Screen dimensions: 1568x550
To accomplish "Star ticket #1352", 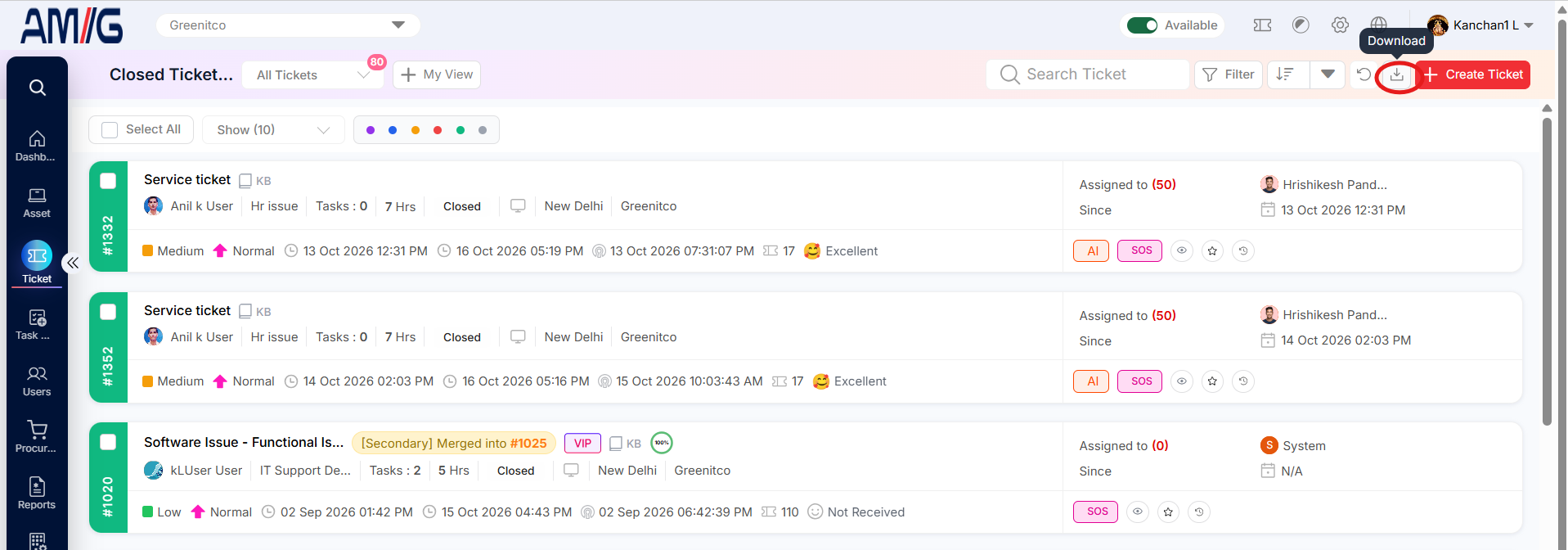I will pos(1212,381).
